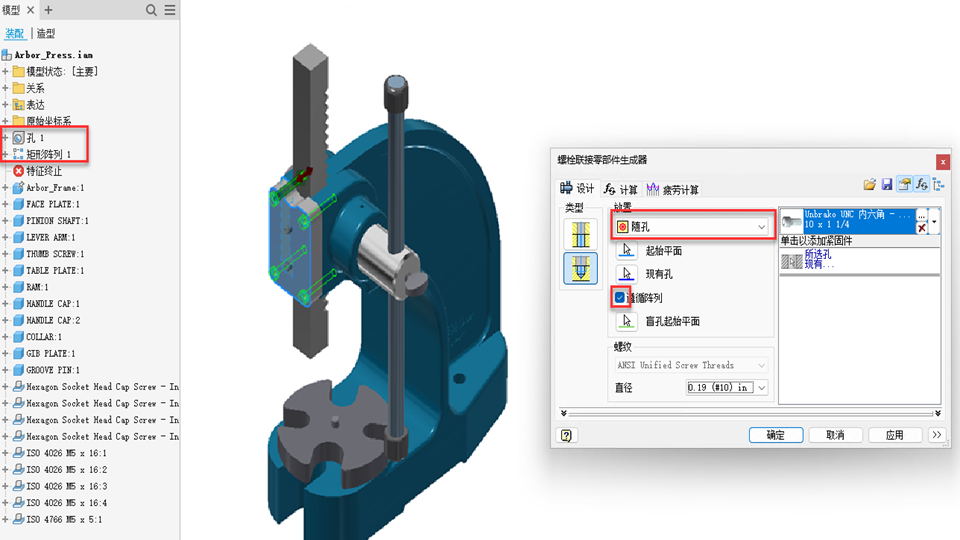
Task: Open the help question-mark button
Action: (566, 435)
